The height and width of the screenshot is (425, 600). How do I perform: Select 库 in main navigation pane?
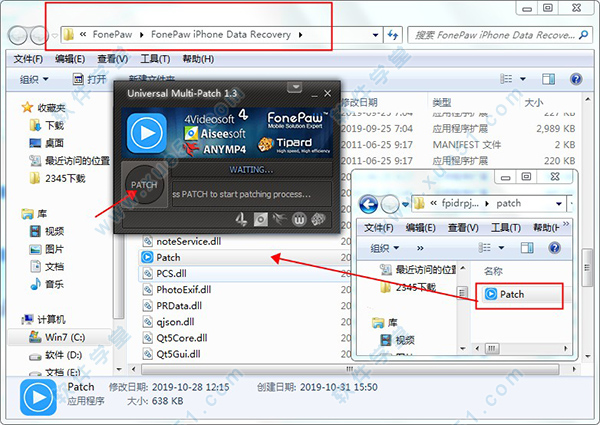42,213
